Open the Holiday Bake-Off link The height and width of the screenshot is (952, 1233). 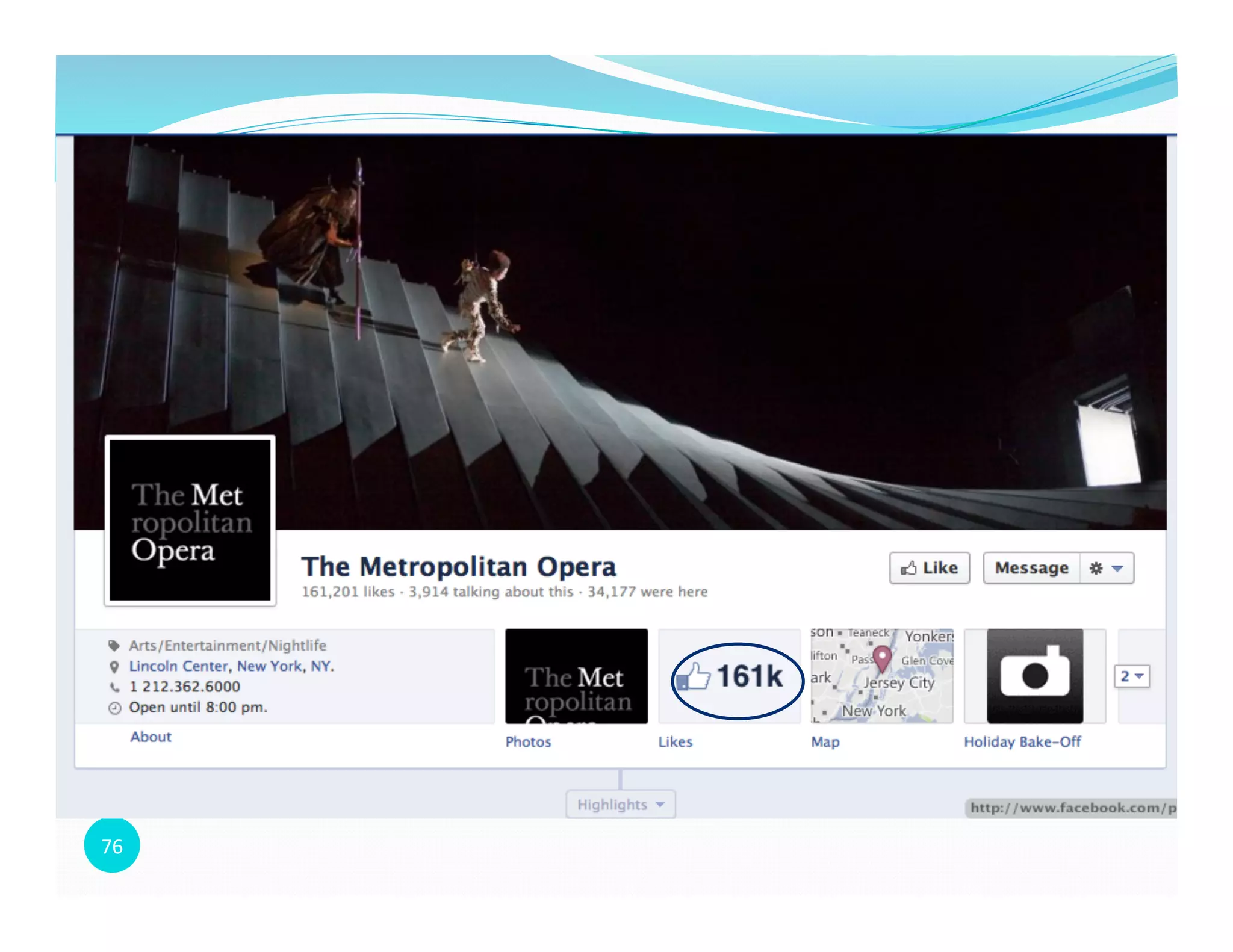[1022, 742]
